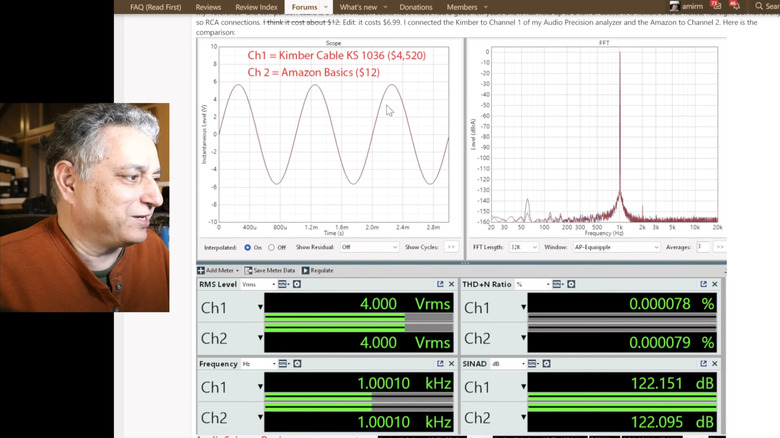The image size is (780, 438).
Task: Open Frequency meter gear settings icon
Action: [297, 364]
